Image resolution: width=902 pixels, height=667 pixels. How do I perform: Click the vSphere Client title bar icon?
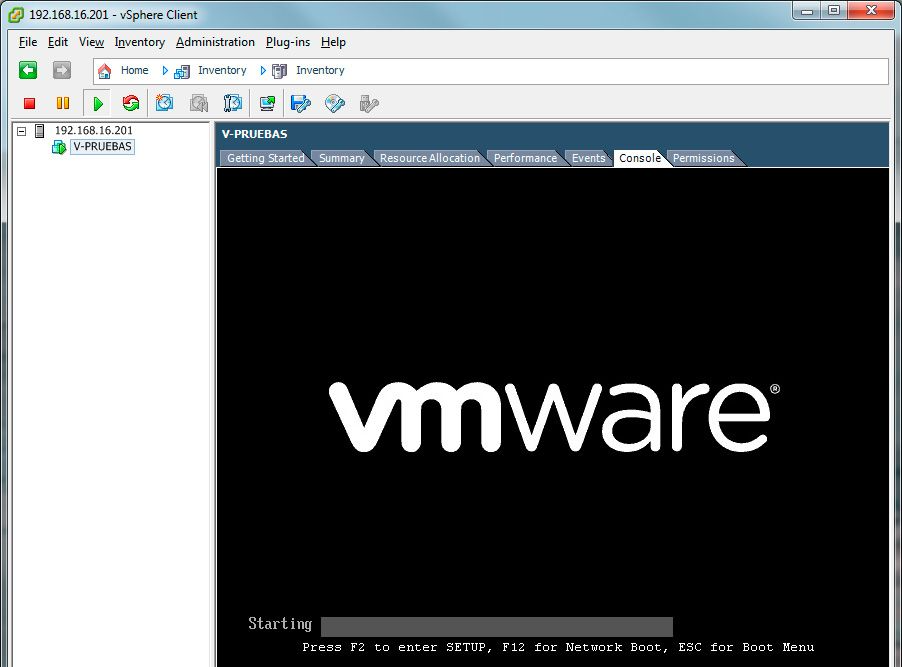[x=17, y=15]
